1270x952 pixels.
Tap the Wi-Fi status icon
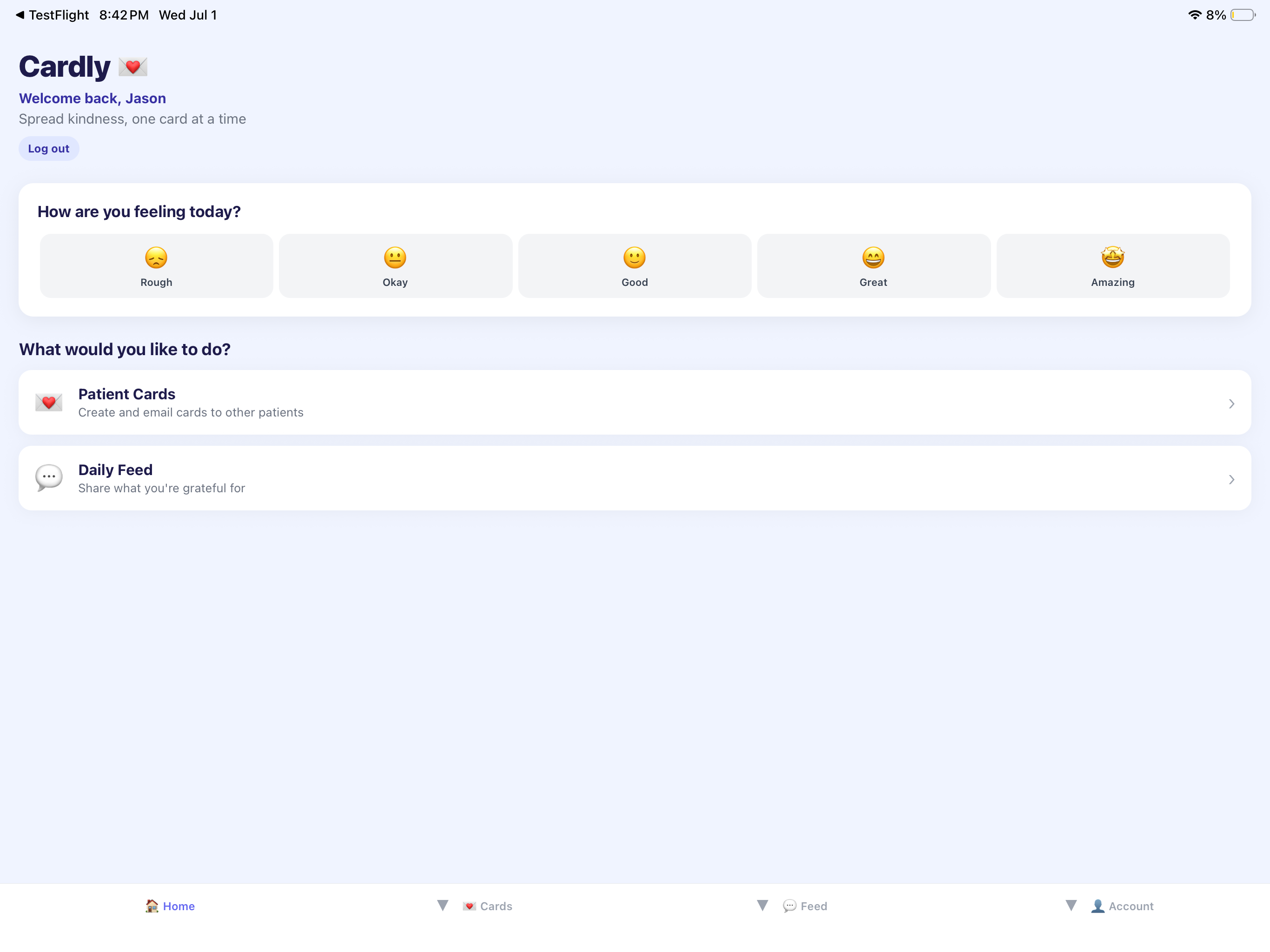tap(1195, 15)
